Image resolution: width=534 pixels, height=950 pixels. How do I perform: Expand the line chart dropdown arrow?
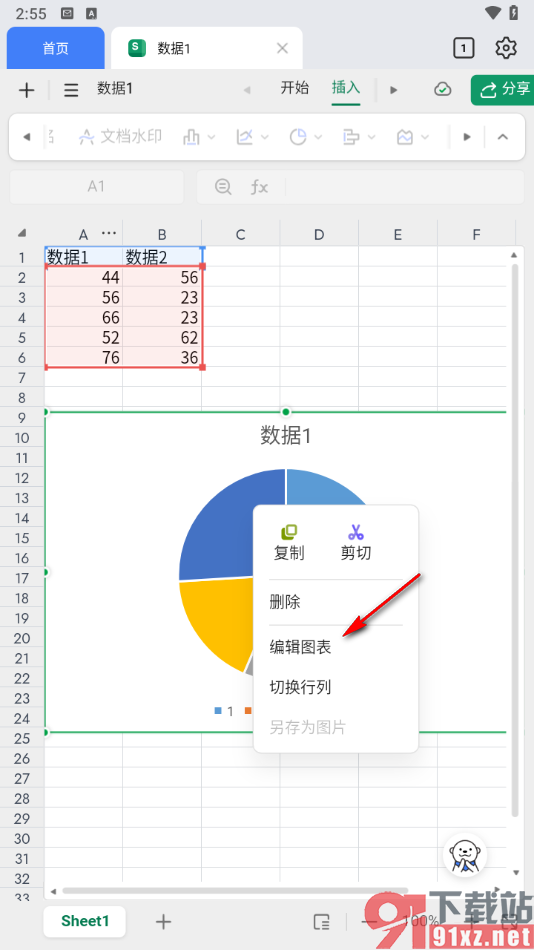(x=265, y=138)
